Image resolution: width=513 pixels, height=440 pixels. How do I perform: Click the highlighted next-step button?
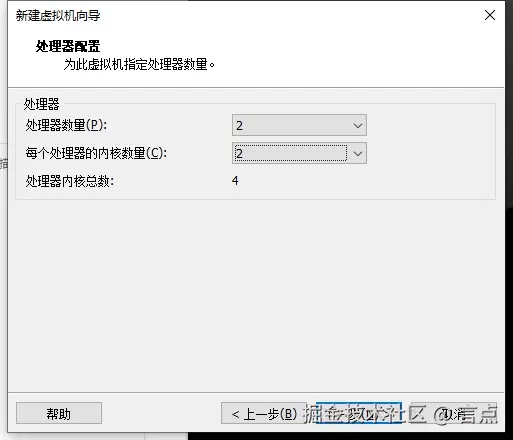pyautogui.click(x=359, y=413)
